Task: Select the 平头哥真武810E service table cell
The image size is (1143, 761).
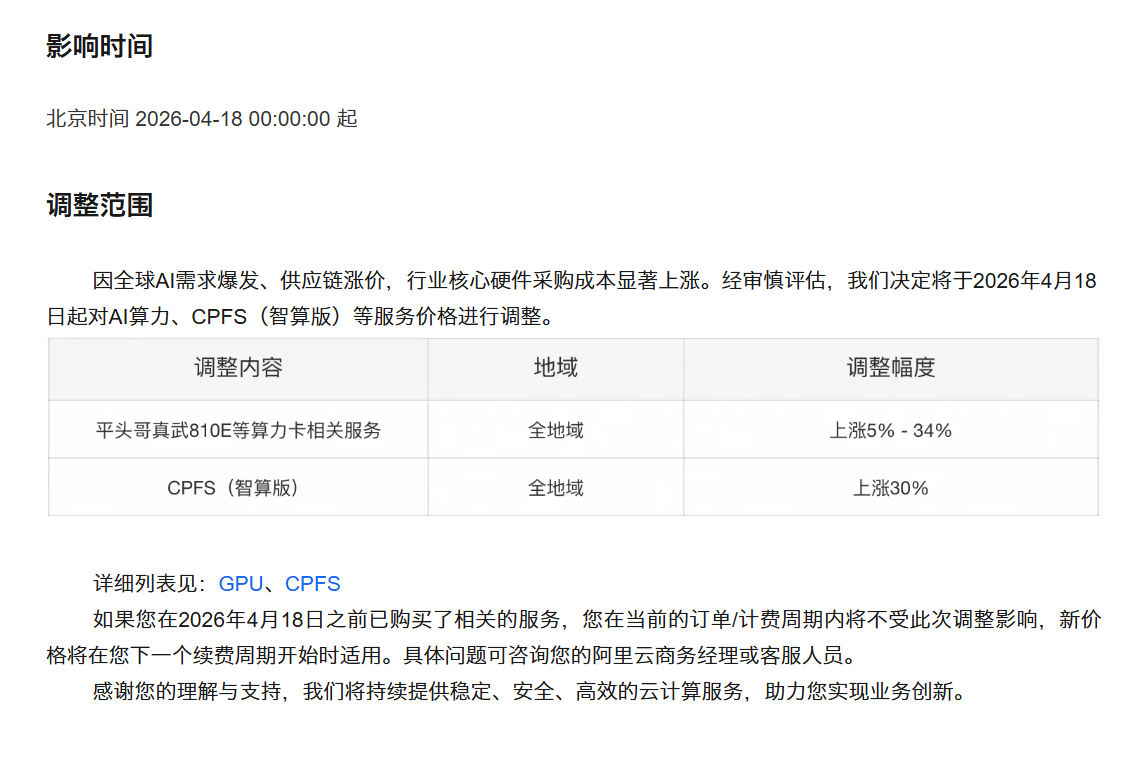Action: pyautogui.click(x=237, y=429)
